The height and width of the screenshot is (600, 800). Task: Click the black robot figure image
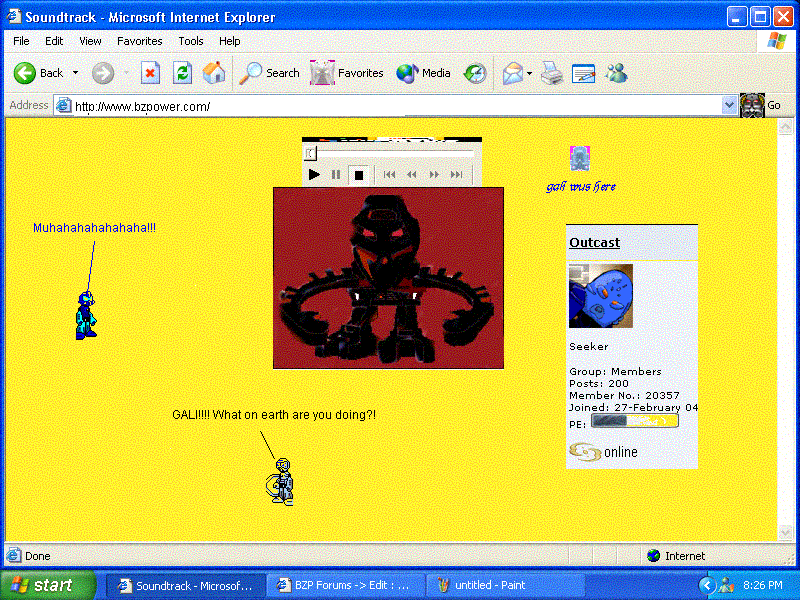click(388, 278)
